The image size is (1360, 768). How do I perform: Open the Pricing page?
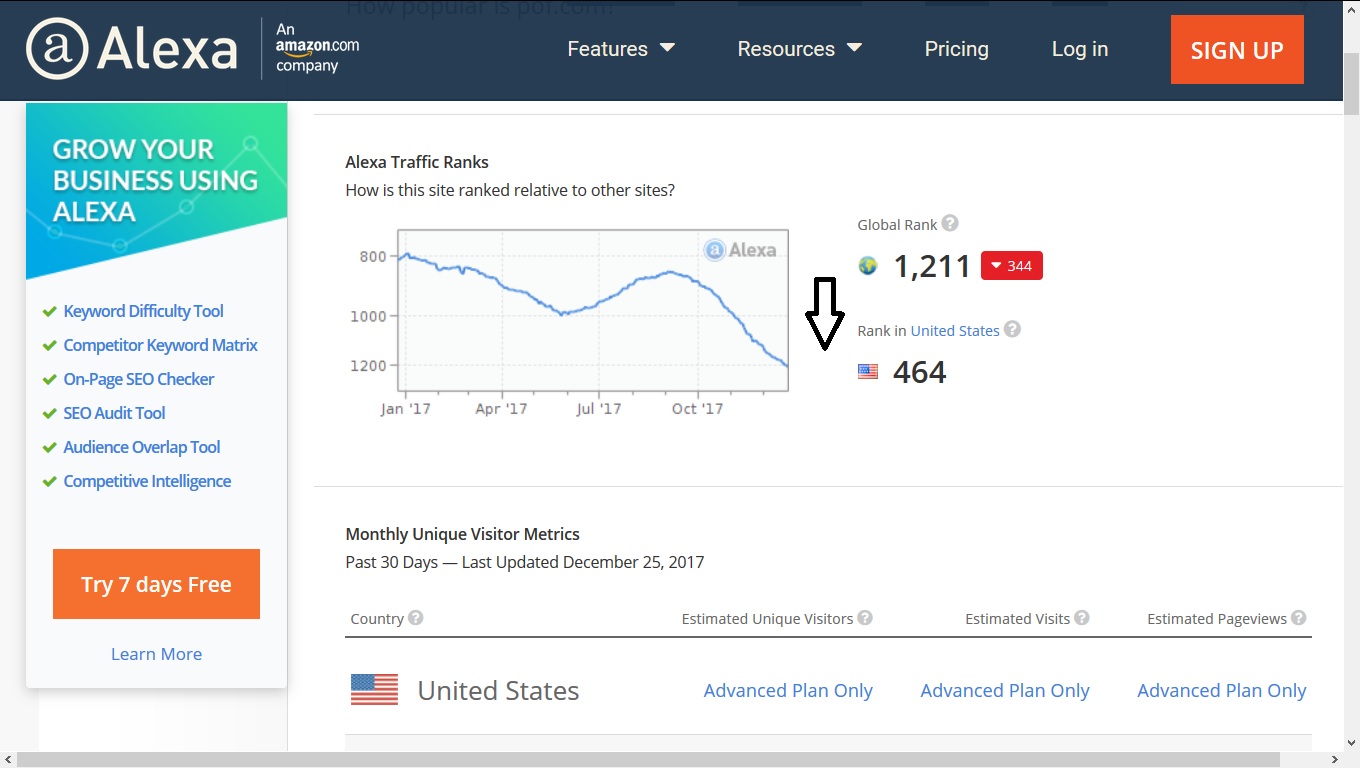tap(956, 49)
